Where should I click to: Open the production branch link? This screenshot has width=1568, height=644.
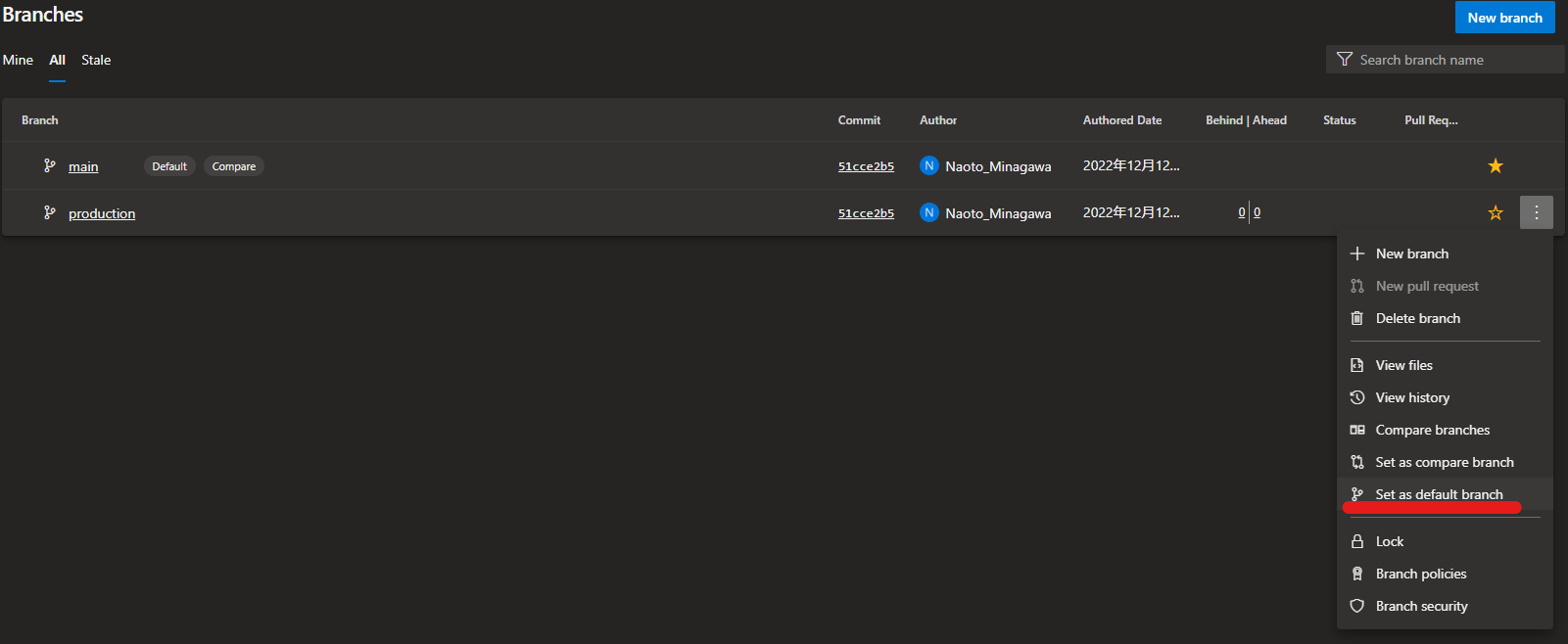[x=102, y=213]
